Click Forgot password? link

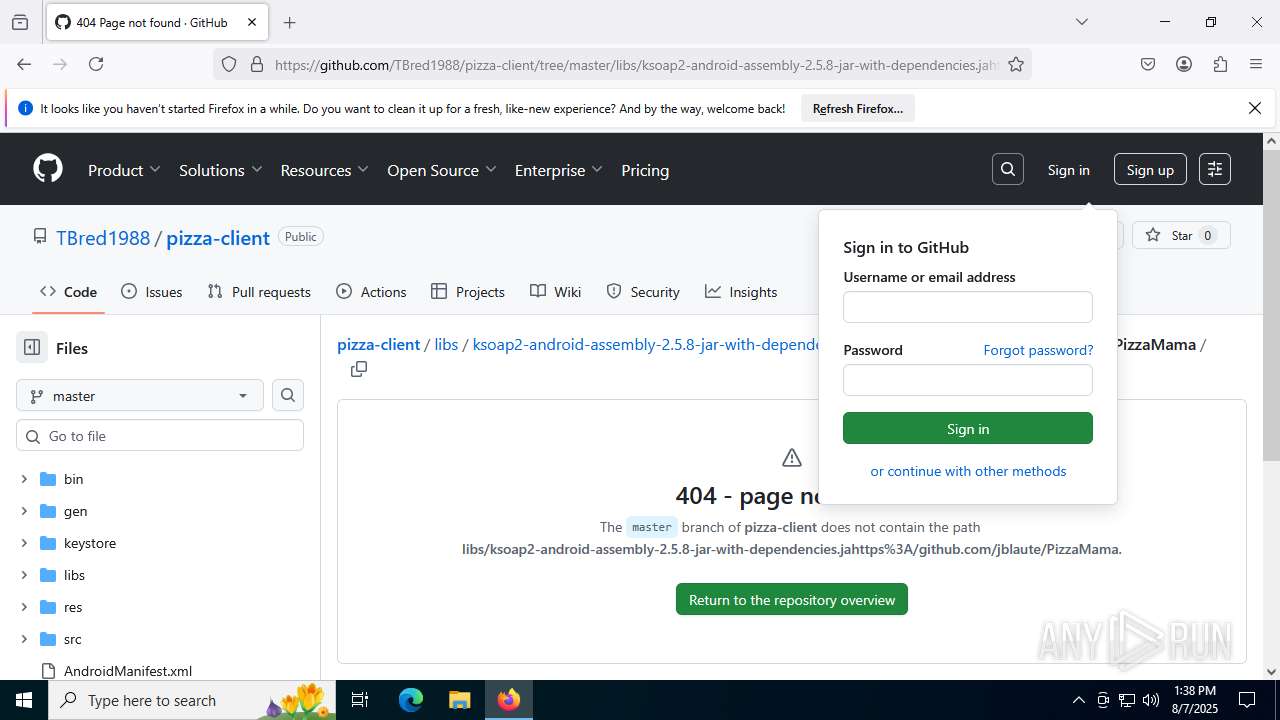[1038, 350]
